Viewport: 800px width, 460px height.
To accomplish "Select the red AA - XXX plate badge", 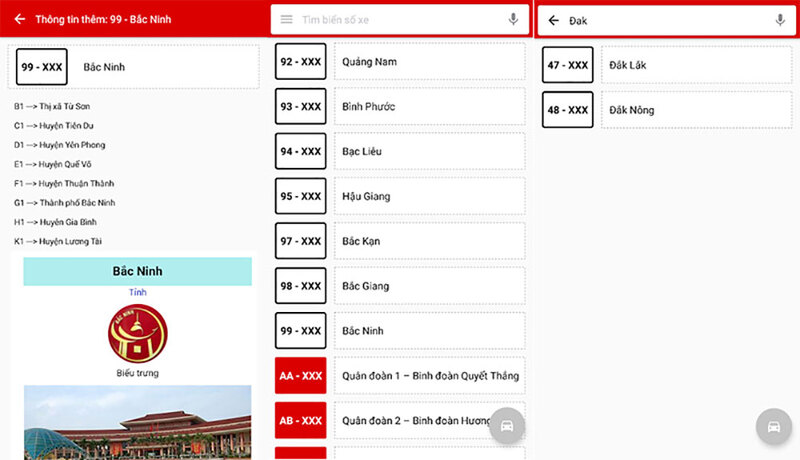I will click(301, 375).
